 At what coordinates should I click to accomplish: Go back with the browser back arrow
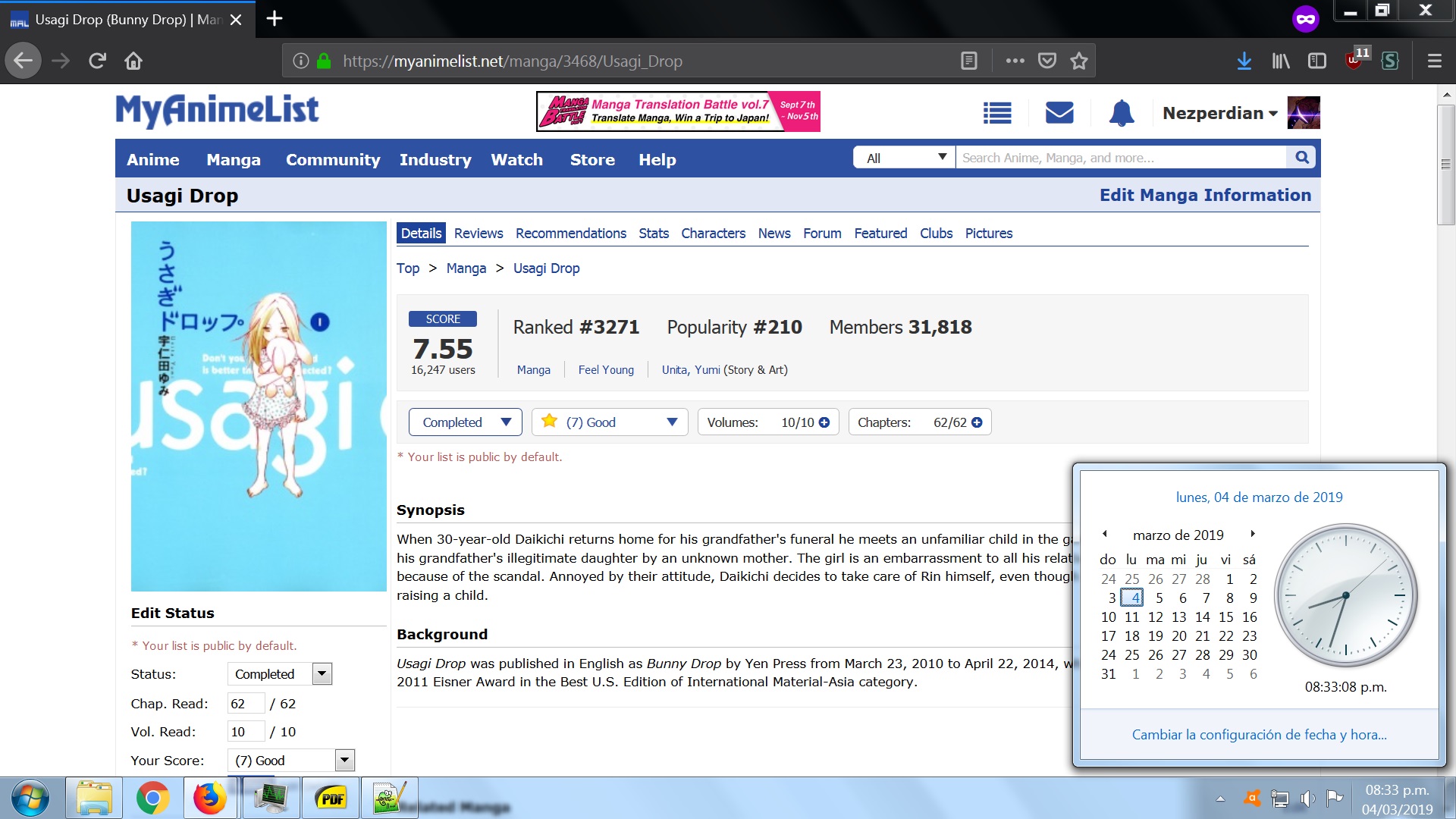[x=24, y=61]
